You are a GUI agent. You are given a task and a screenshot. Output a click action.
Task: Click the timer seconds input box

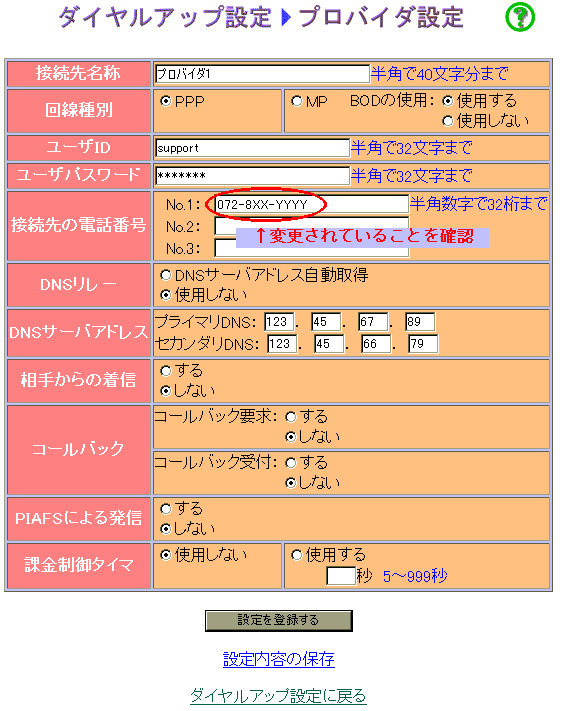[341, 576]
